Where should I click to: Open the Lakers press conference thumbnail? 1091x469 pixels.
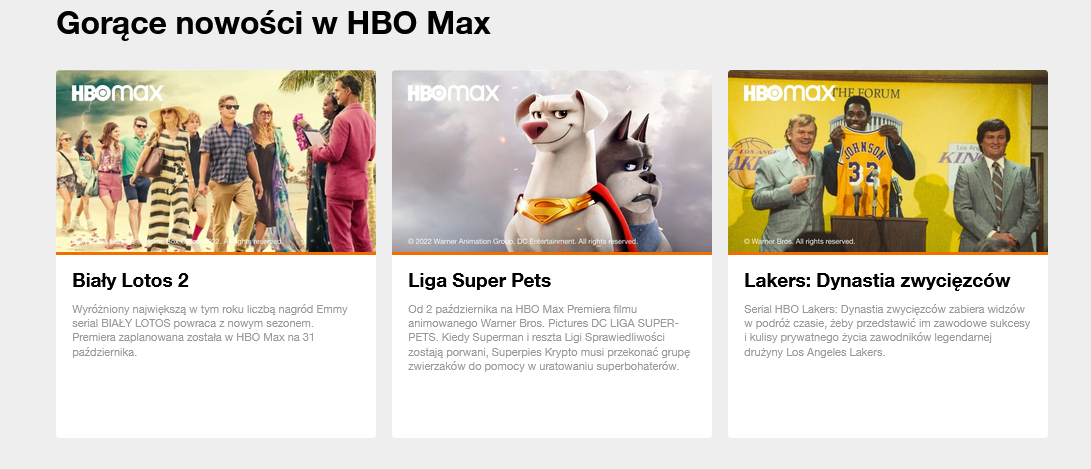[x=888, y=161]
